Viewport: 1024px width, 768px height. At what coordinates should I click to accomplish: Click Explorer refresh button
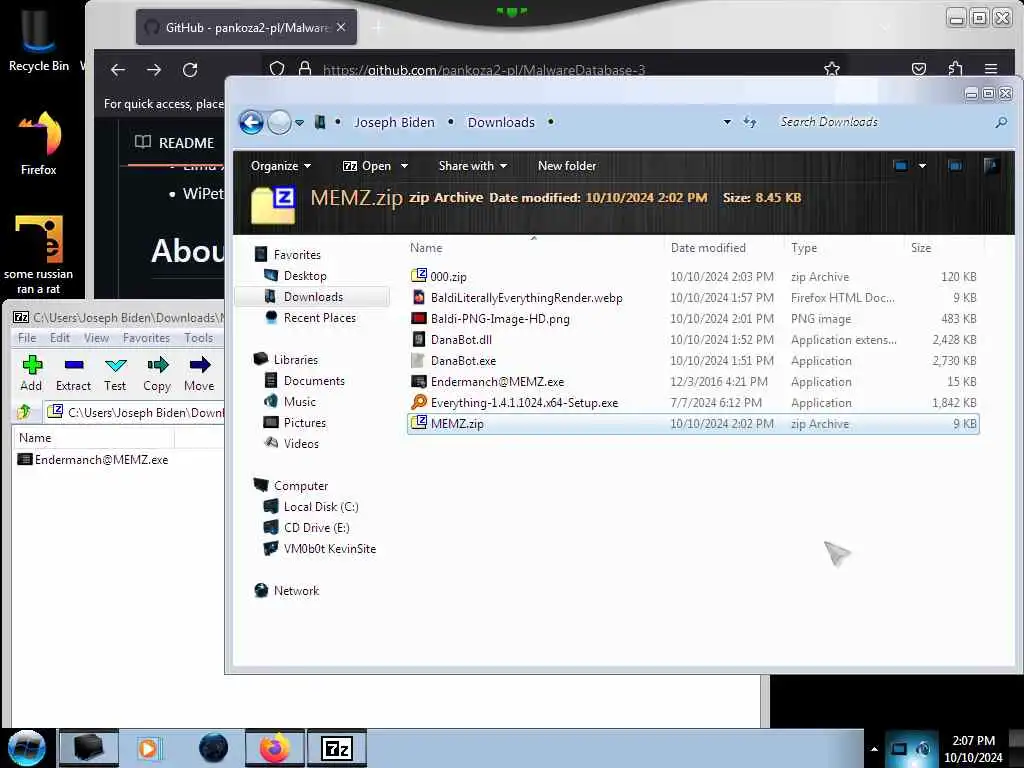point(750,122)
